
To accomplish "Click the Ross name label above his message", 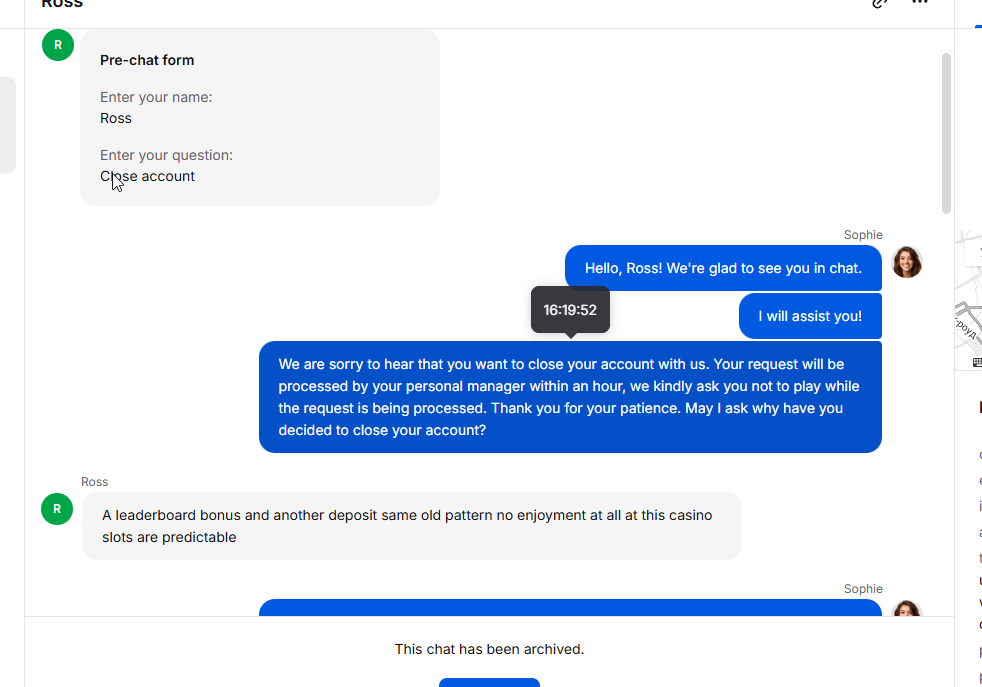I will click(95, 482).
